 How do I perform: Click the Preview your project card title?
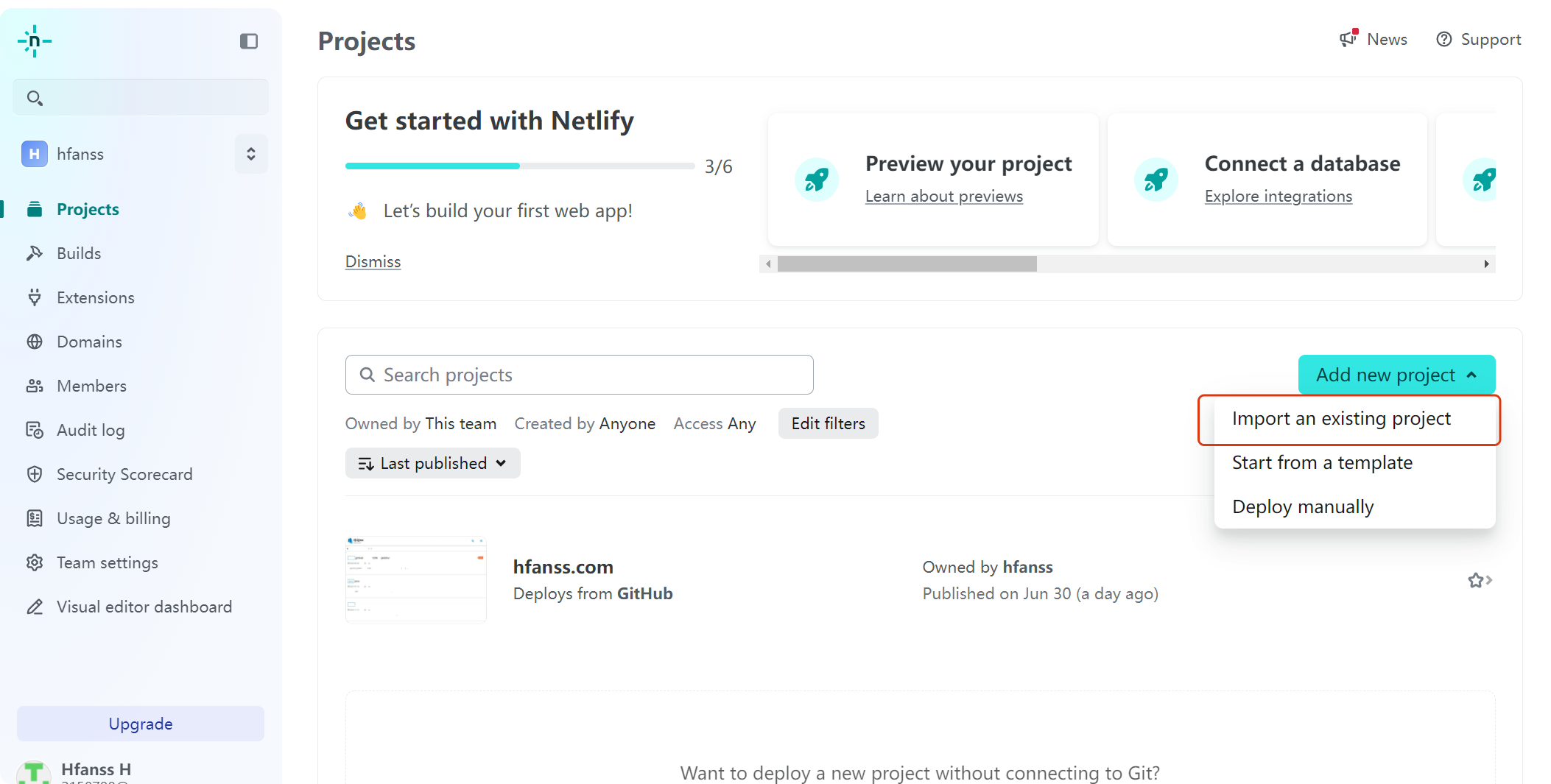point(968,163)
